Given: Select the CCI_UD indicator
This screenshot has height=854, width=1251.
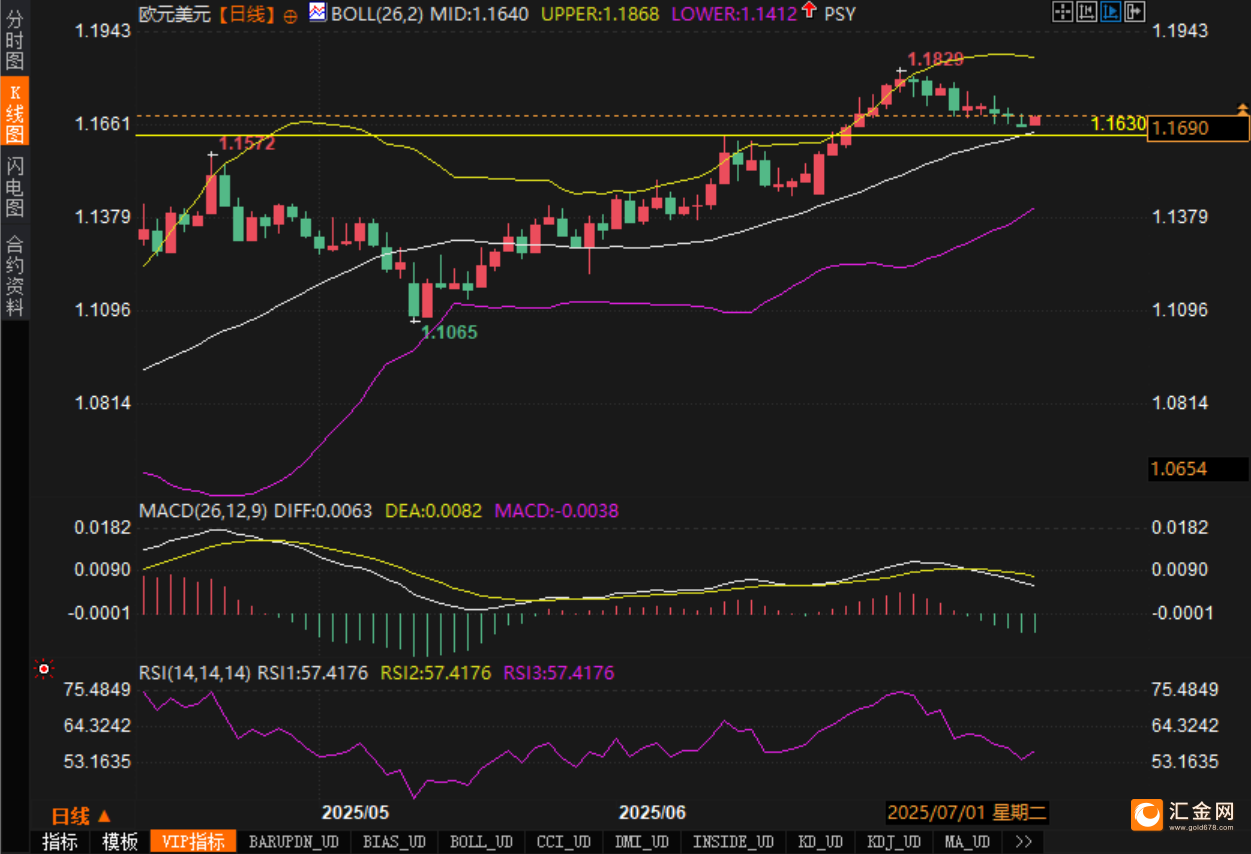Looking at the screenshot, I should click(564, 842).
